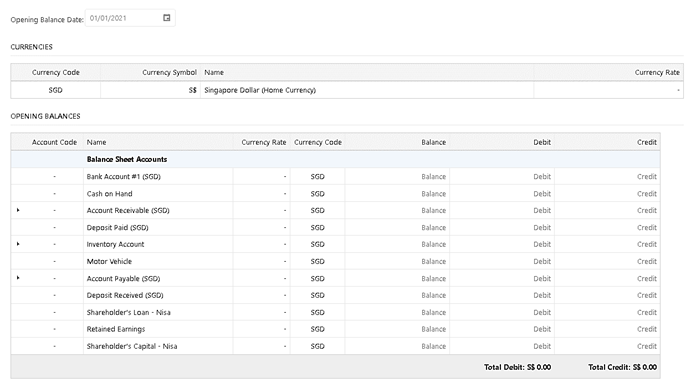Click Debit field for Shareholder's Capital - Nisa
Viewport: 696px width, 387px height.
[502, 346]
